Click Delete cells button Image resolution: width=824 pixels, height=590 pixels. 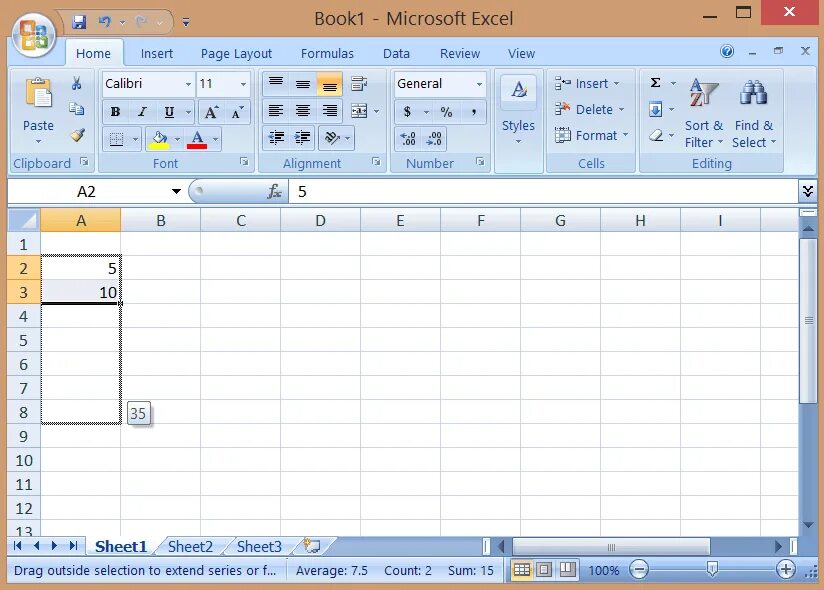click(x=589, y=110)
